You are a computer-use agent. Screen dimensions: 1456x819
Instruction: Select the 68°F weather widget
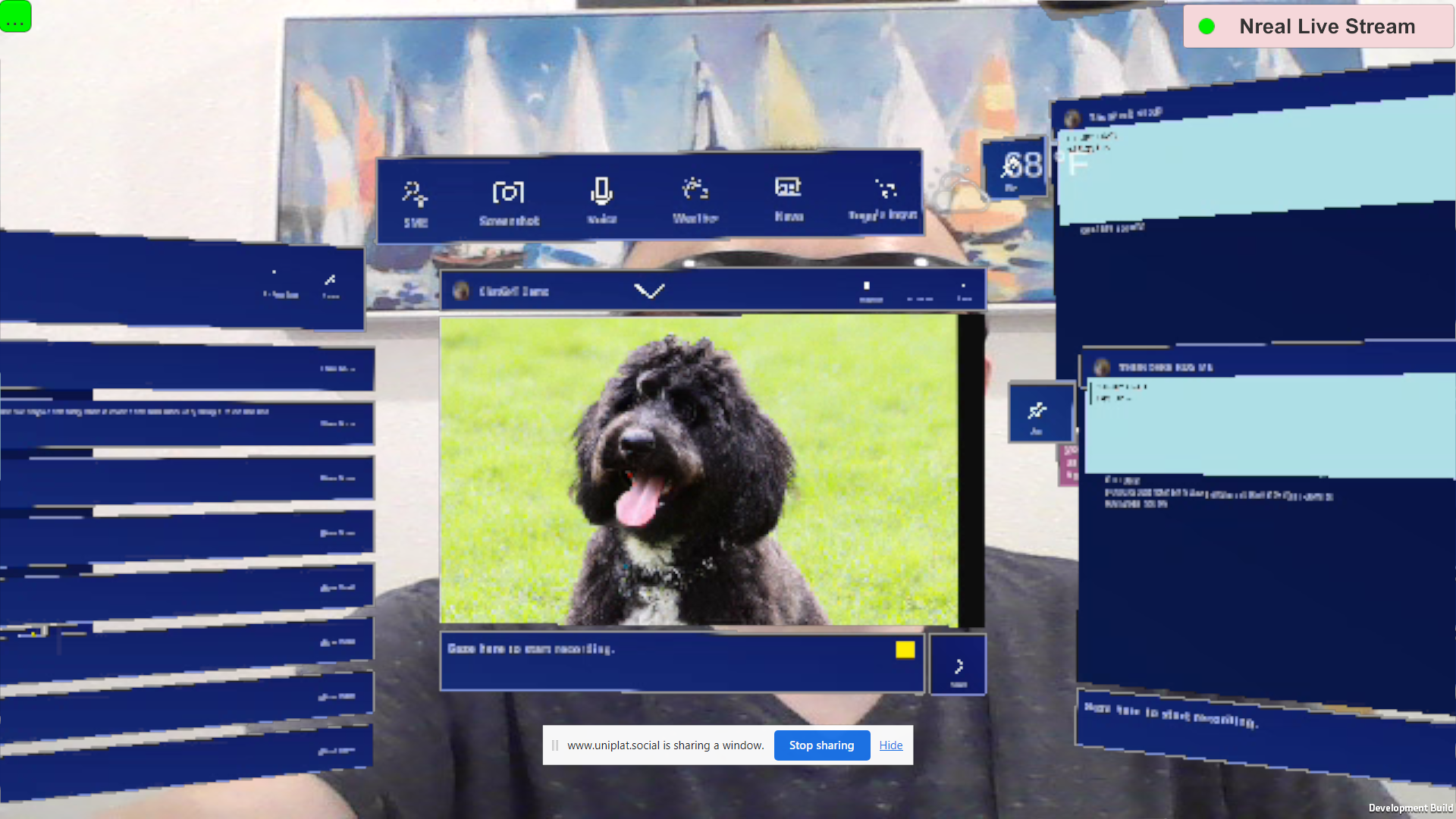(x=1016, y=167)
